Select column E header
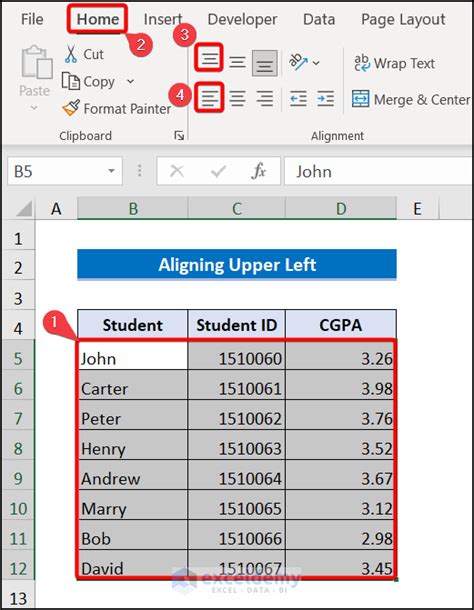The height and width of the screenshot is (610, 474). [x=418, y=209]
